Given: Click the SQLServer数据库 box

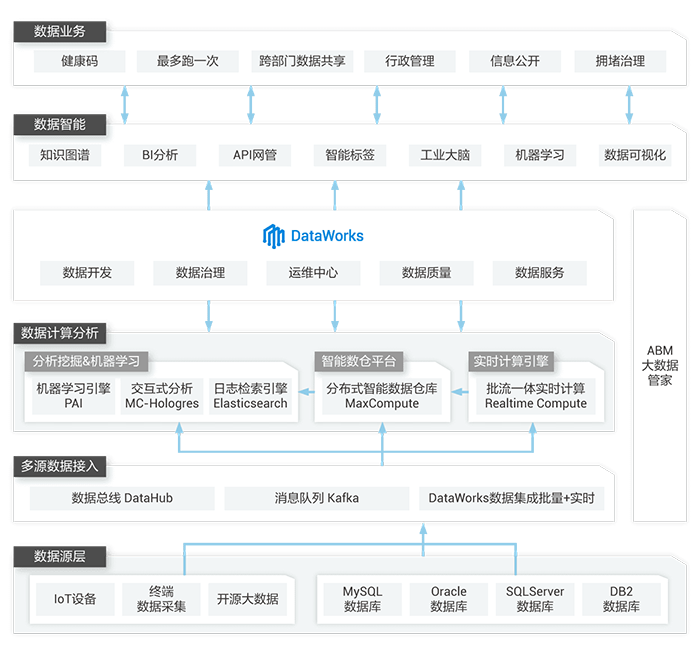Looking at the screenshot, I should pos(535,599).
